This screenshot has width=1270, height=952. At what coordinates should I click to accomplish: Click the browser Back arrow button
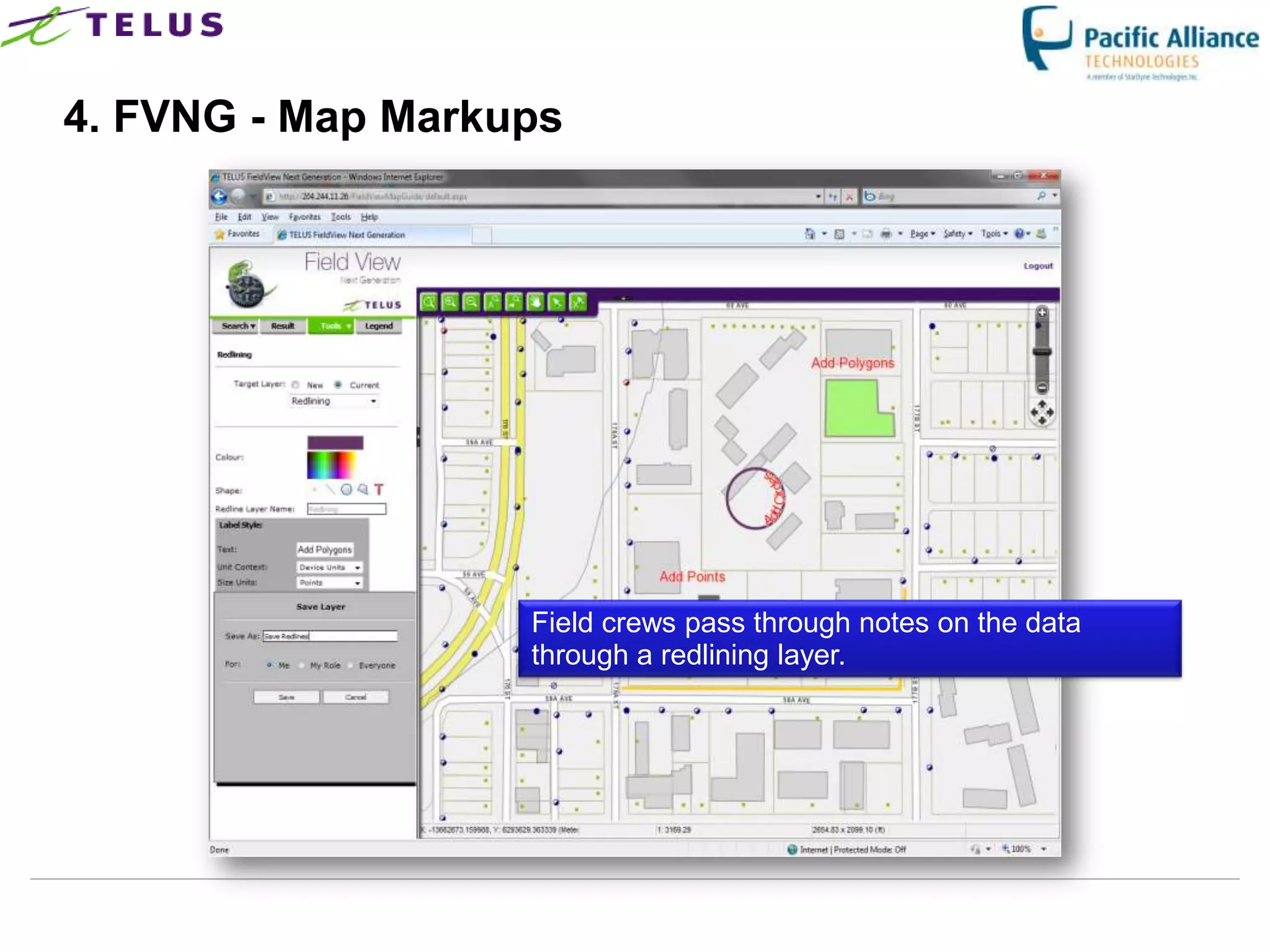(220, 196)
